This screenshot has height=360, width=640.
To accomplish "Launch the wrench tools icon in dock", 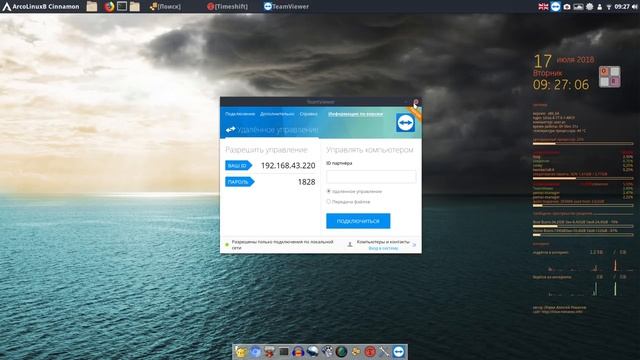I will coord(384,351).
